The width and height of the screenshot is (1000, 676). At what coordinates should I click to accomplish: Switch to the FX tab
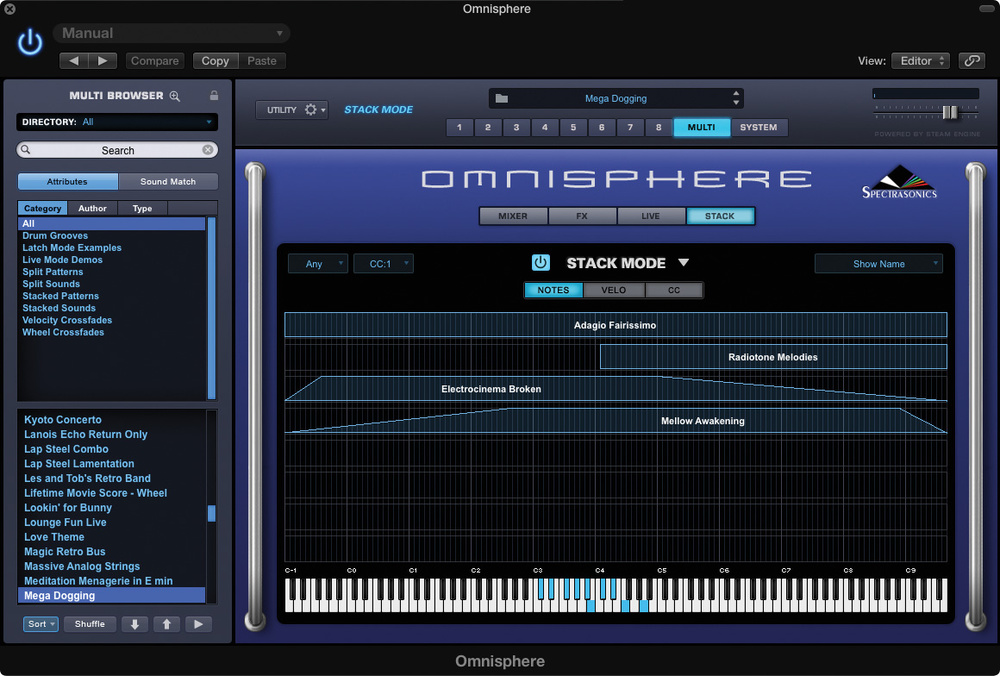tap(582, 216)
